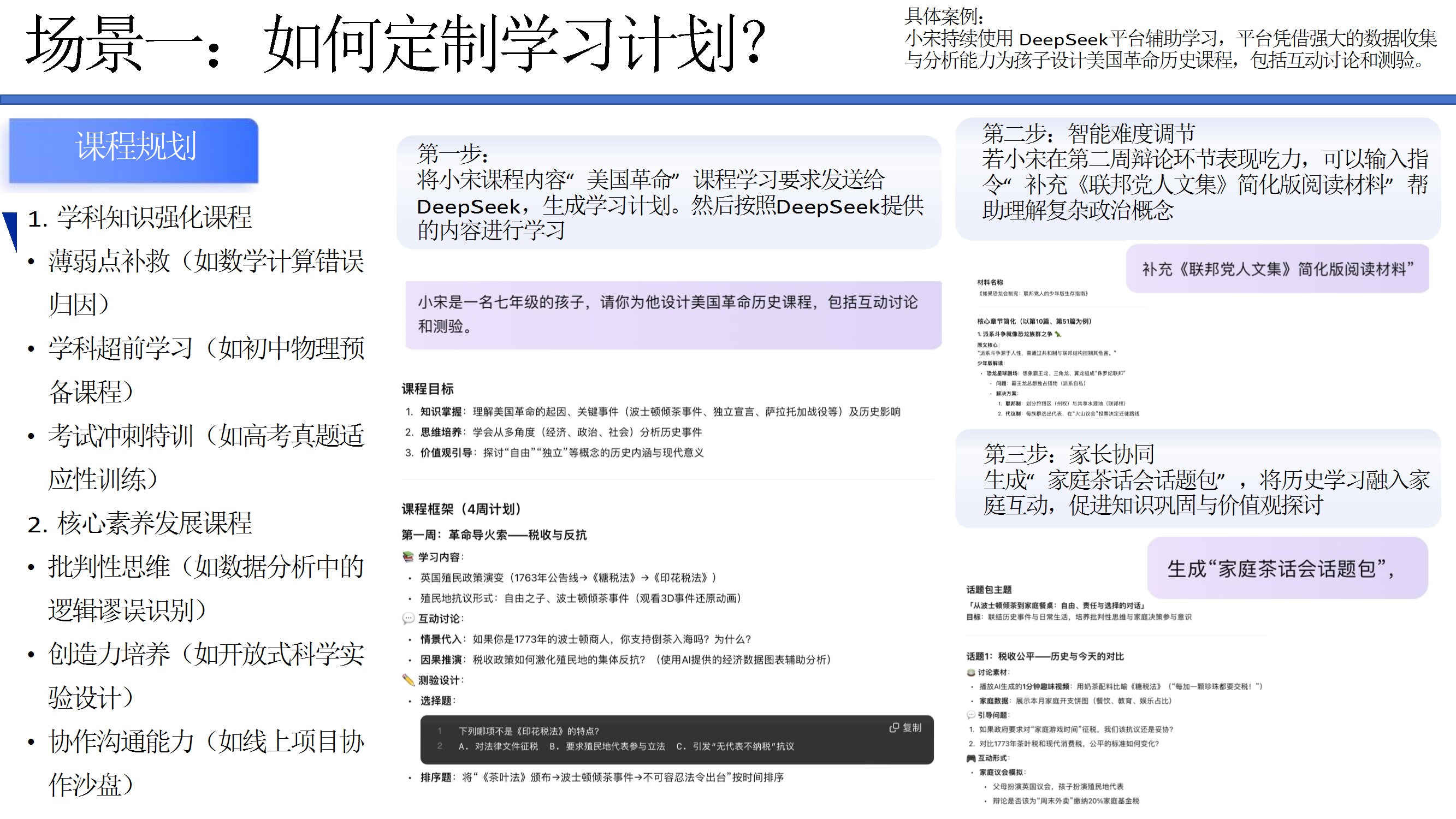
Task: Click the teacup icon beside 讨论素材
Action: (971, 672)
